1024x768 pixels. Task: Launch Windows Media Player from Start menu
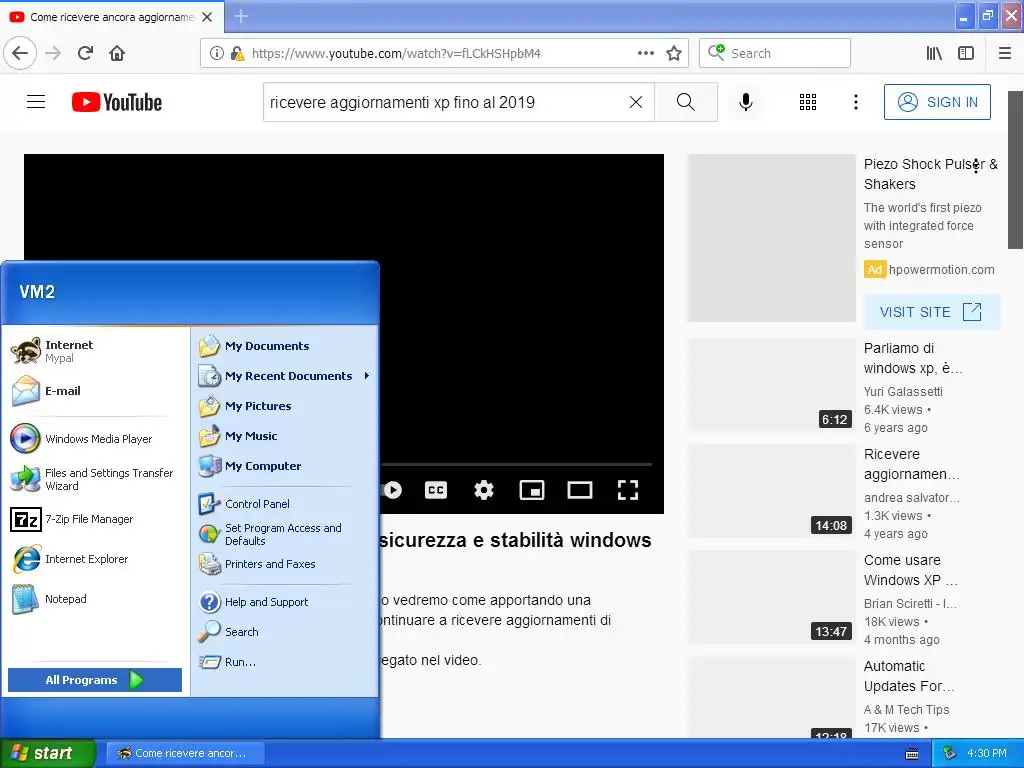point(95,439)
